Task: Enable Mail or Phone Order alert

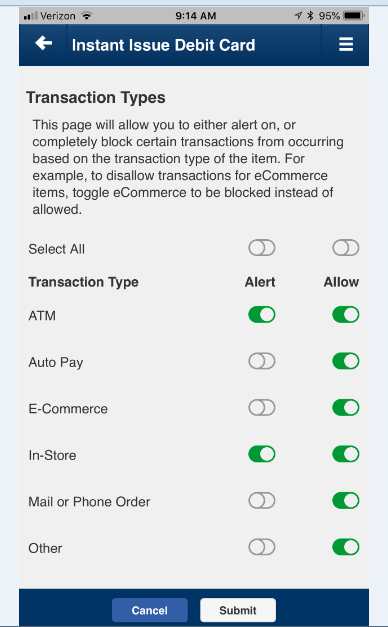Action: coord(262,501)
